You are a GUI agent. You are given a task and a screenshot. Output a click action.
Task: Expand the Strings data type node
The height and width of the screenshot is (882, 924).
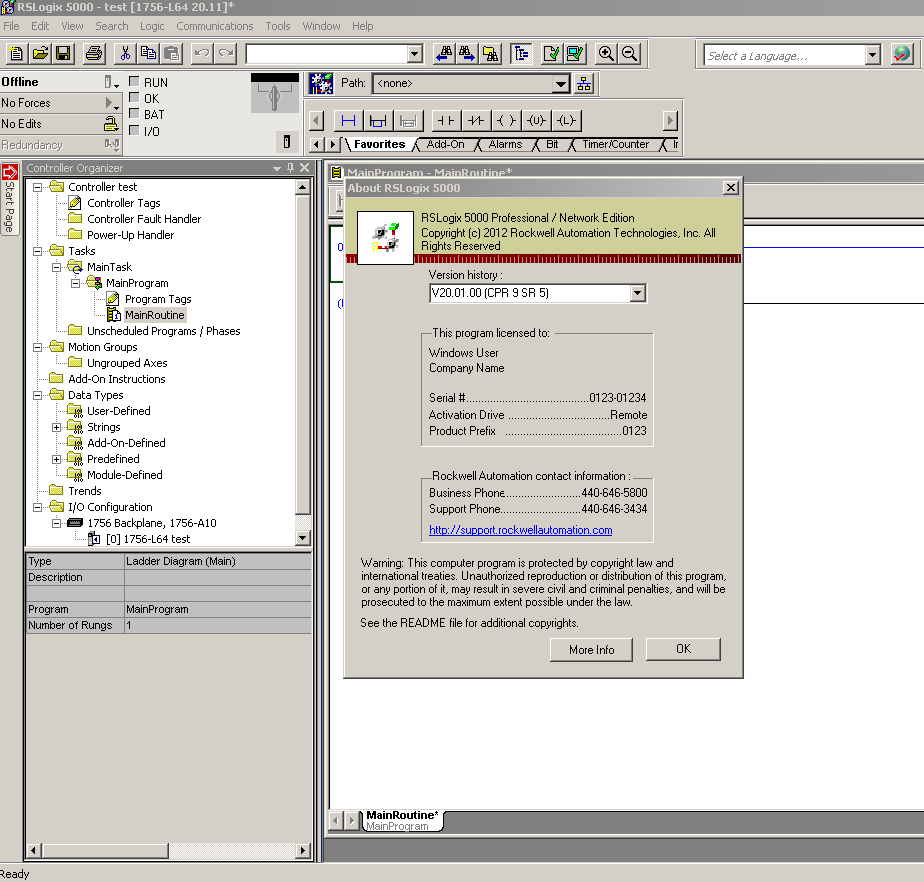(x=57, y=427)
